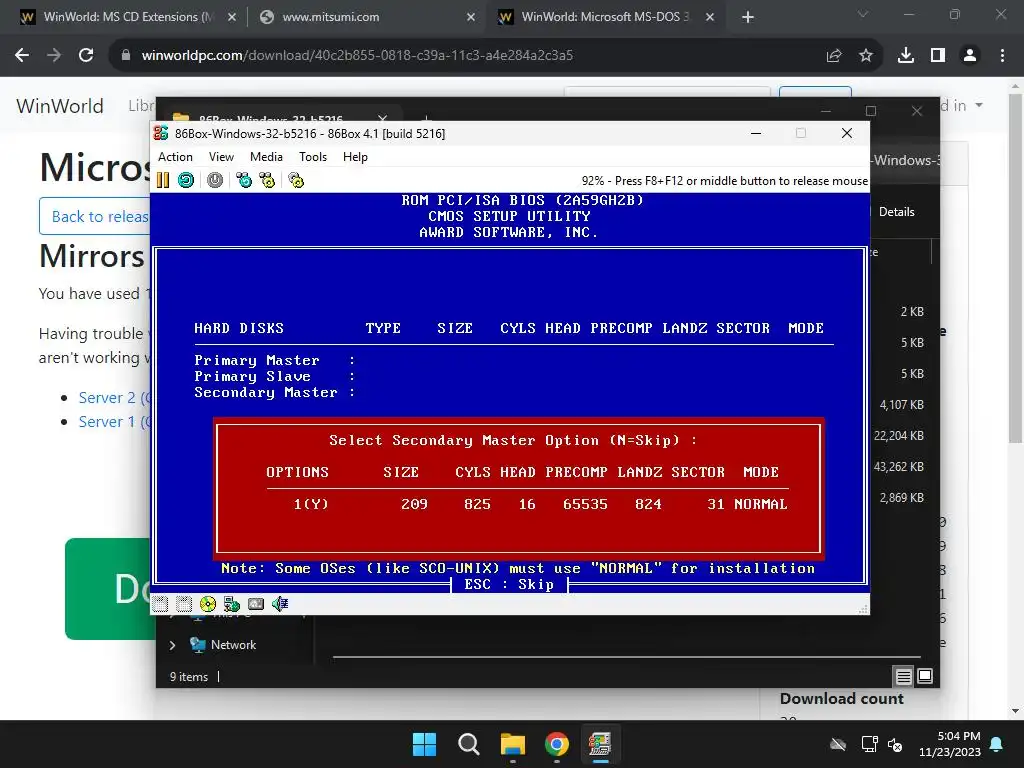The height and width of the screenshot is (768, 1024).
Task: Click the 1(Y) option row in BIOS
Action: tap(540, 504)
